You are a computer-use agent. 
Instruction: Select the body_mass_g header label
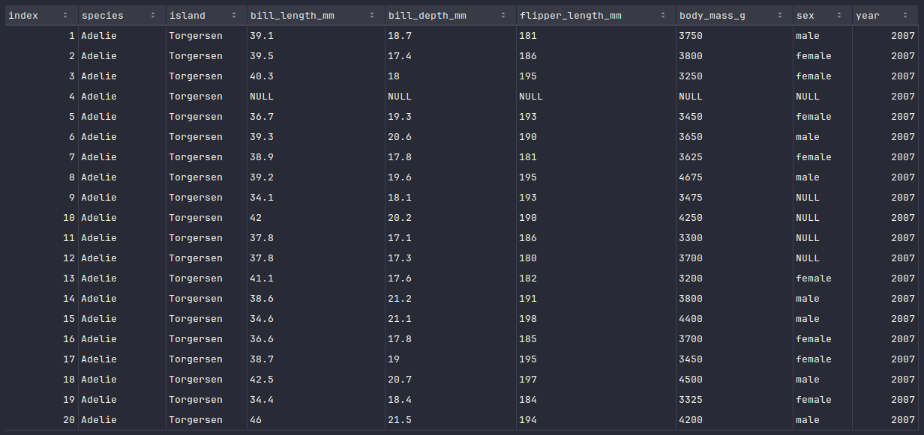tap(712, 16)
